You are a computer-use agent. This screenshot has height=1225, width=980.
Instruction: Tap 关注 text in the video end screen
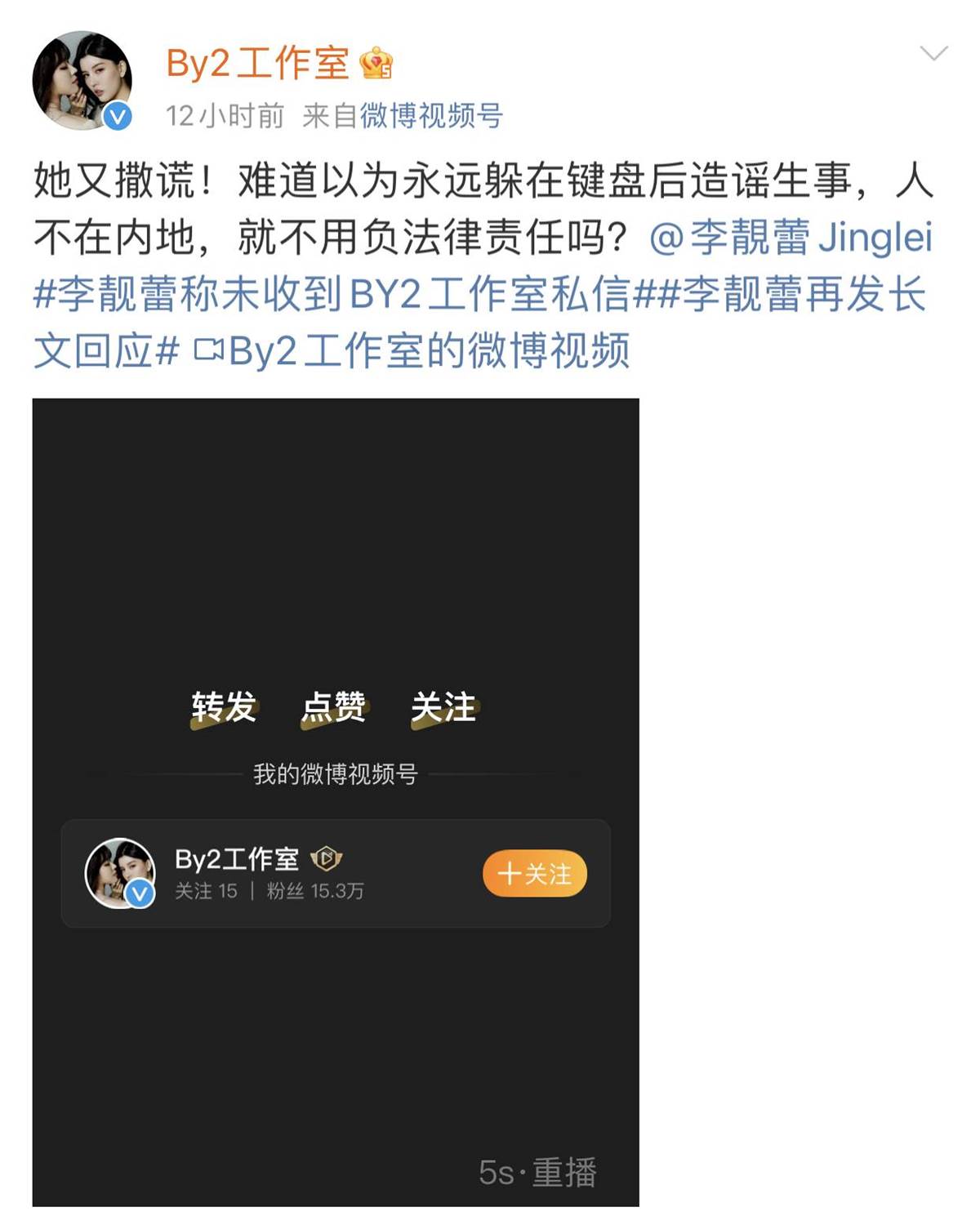coord(443,707)
